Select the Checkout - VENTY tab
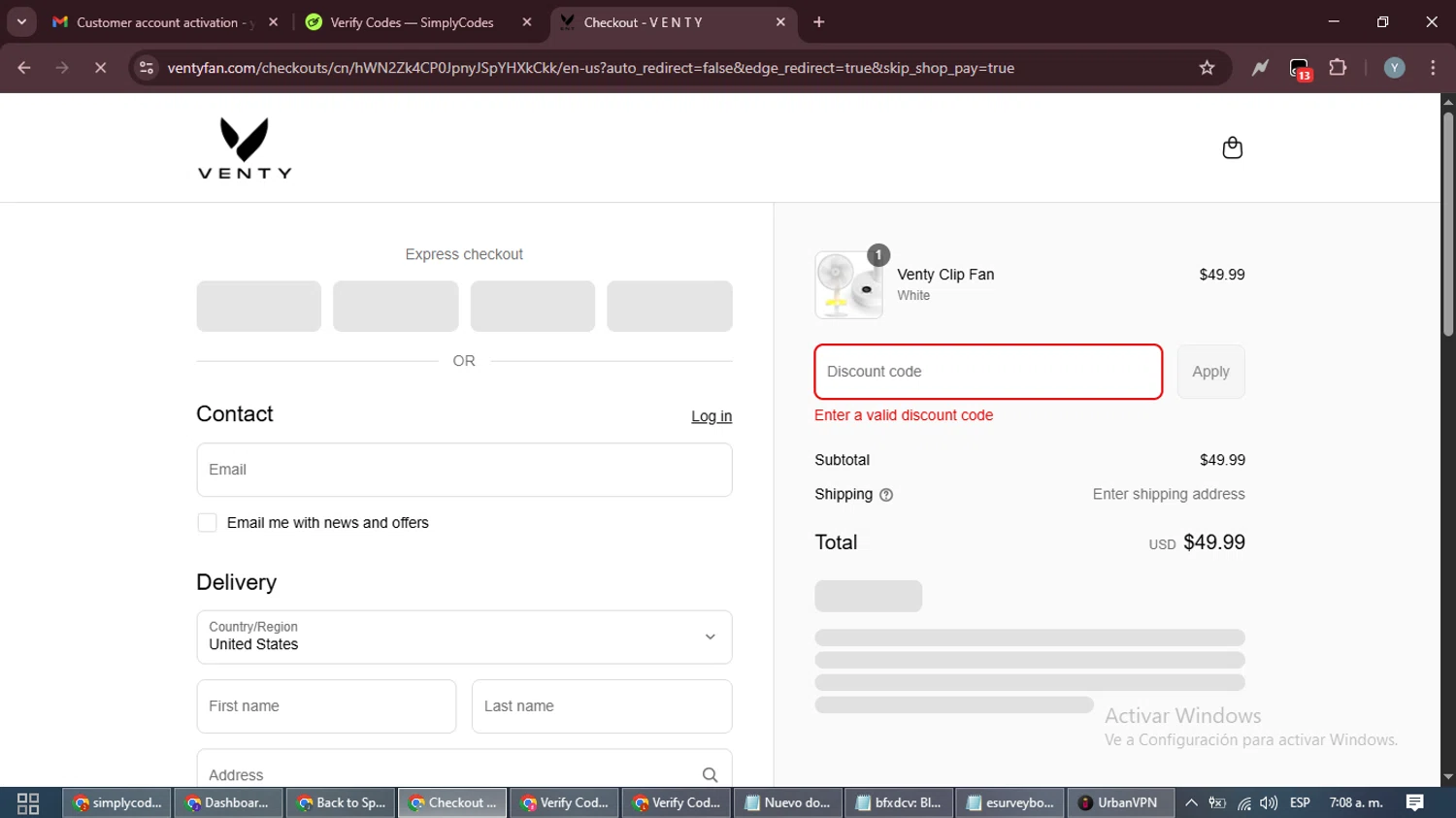The image size is (1456, 818). (x=673, y=22)
